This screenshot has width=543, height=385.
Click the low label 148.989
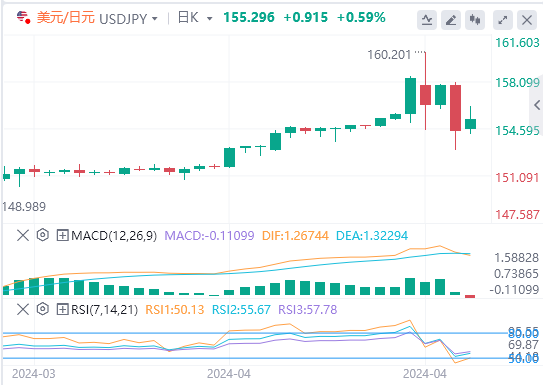[x=24, y=207]
